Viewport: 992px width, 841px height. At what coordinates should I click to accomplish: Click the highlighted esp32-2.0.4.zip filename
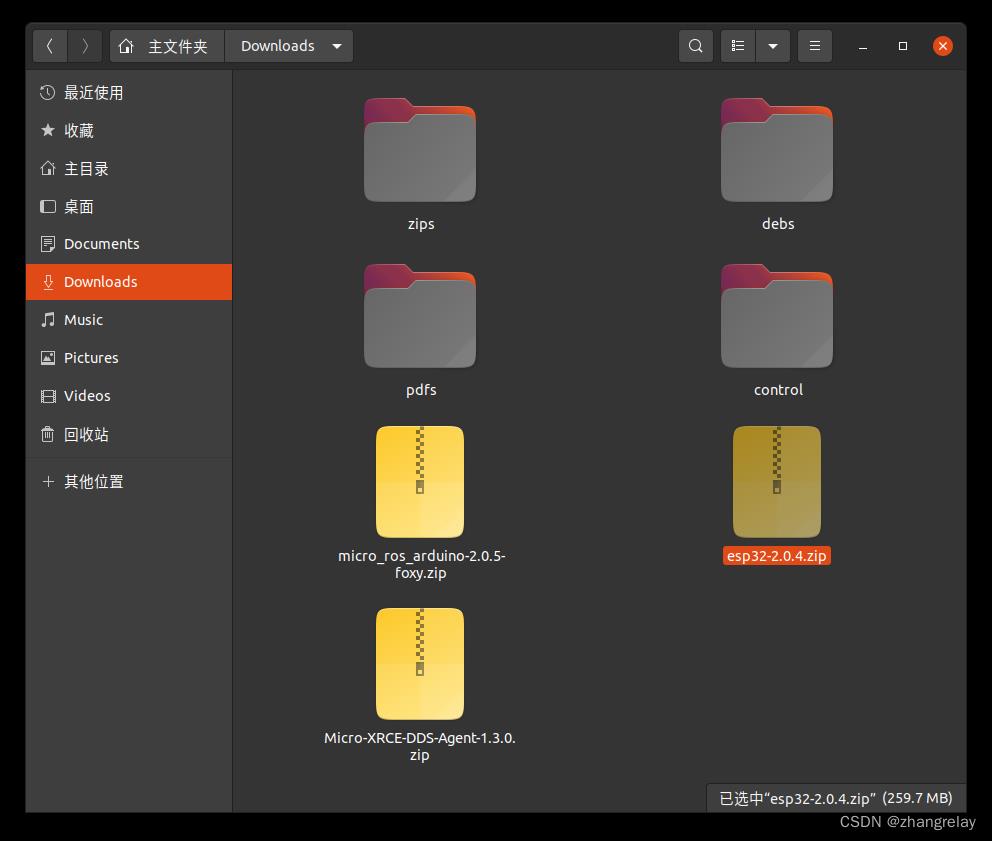776,556
